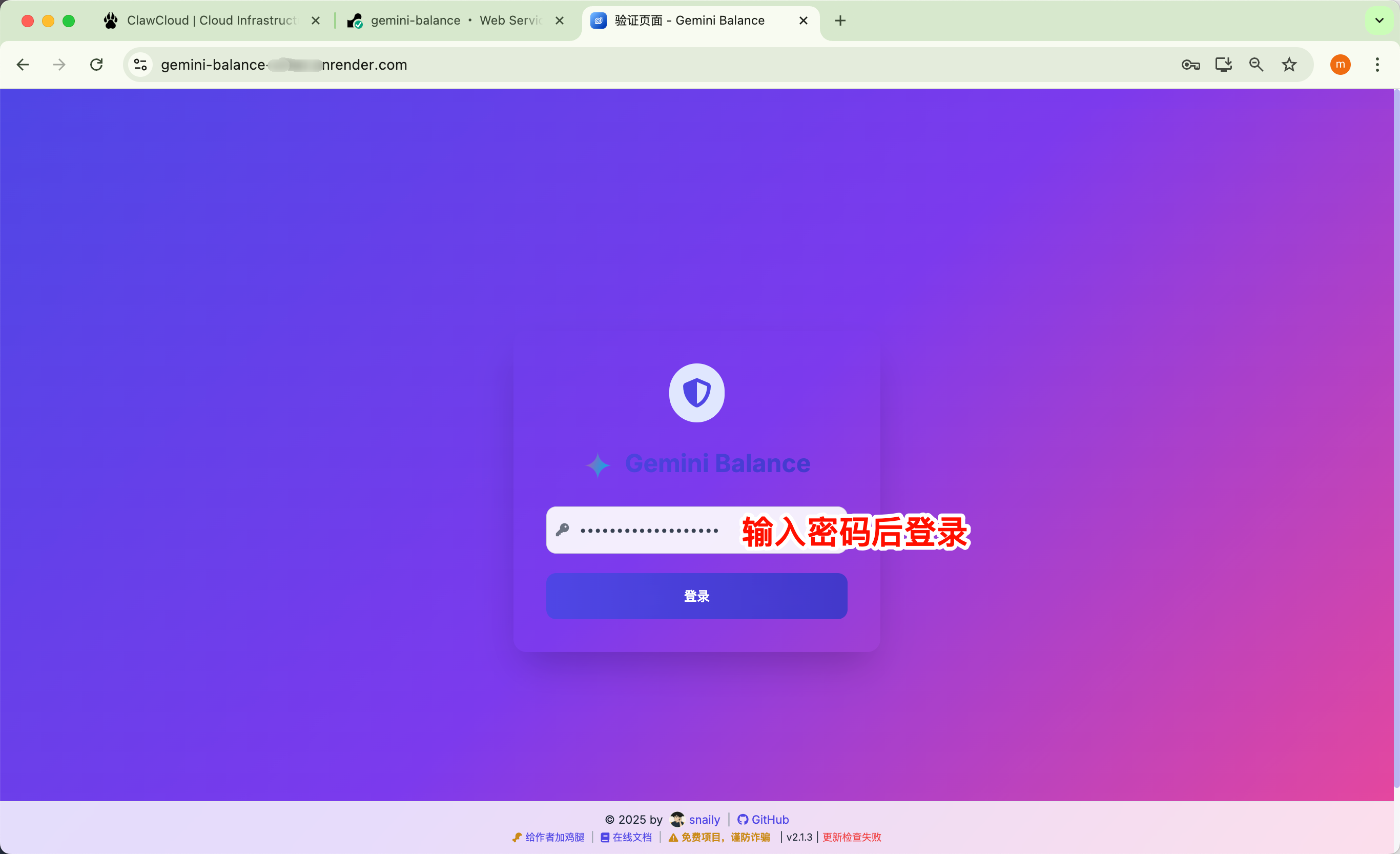Close the Gemini Balance tab
This screenshot has width=1400, height=854.
click(803, 21)
